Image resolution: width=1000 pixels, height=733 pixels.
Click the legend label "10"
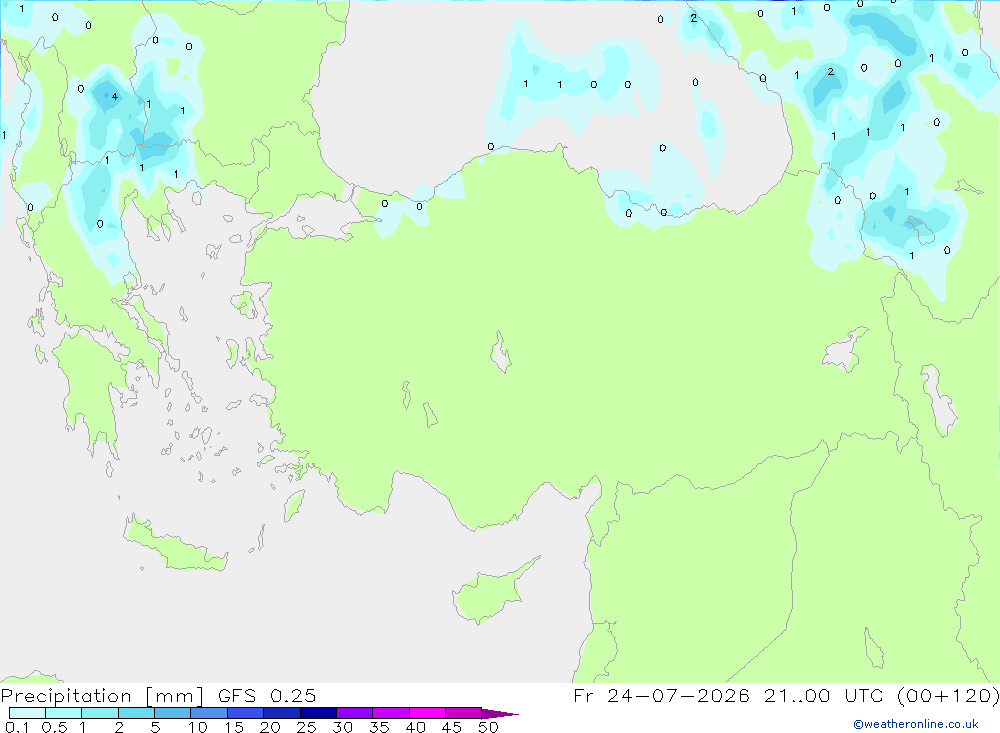198,727
